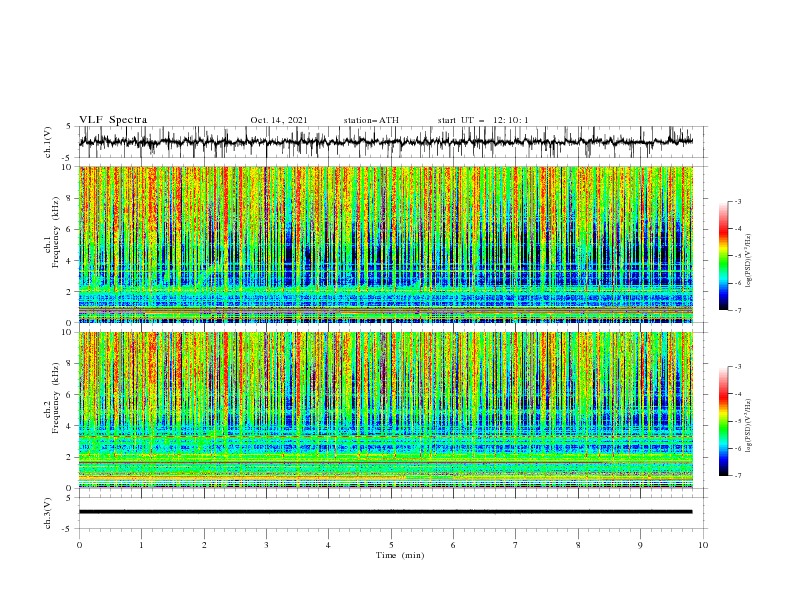Click the "8" minute tick label
This screenshot has width=792, height=612.
578,545
